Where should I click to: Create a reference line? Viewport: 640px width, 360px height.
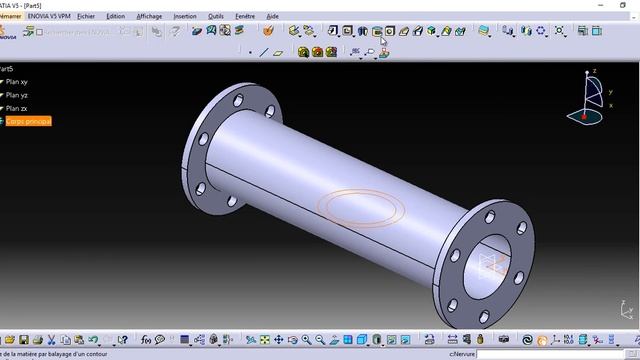264,52
